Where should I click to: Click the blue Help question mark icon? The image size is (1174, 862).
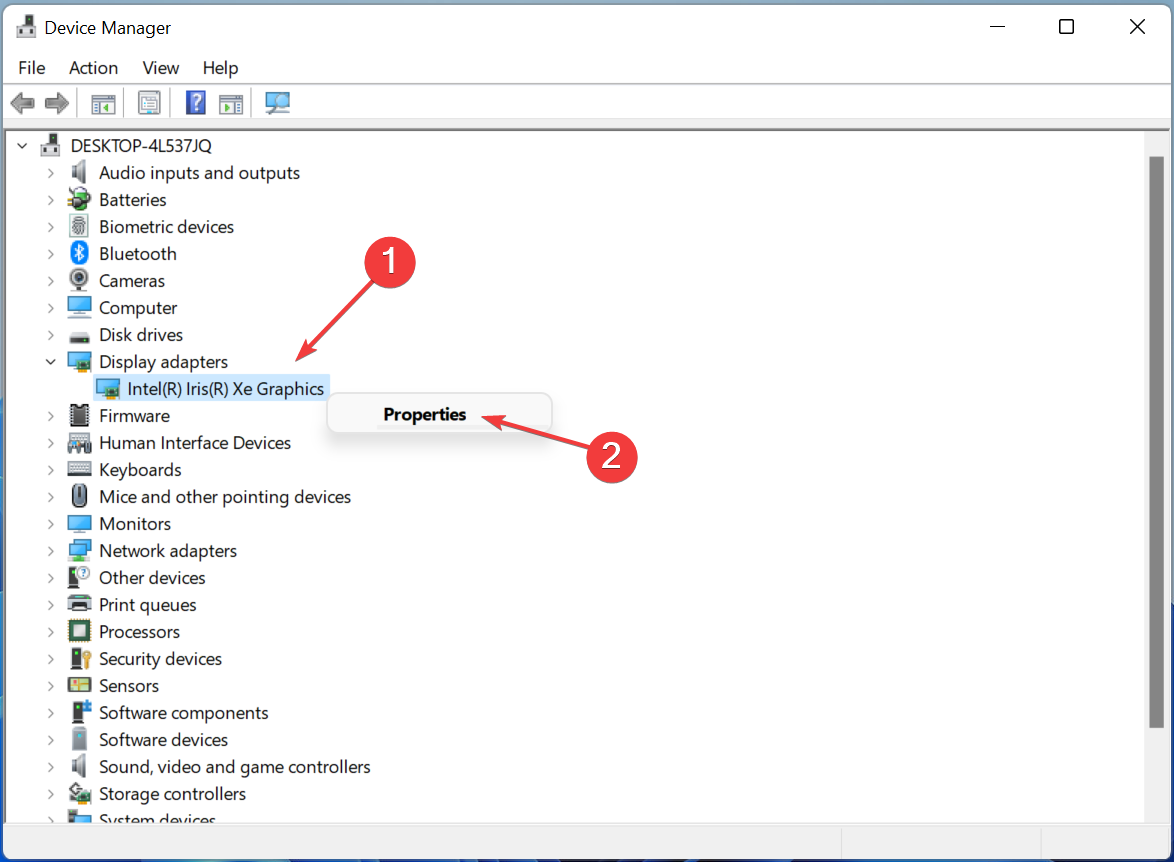pyautogui.click(x=195, y=103)
